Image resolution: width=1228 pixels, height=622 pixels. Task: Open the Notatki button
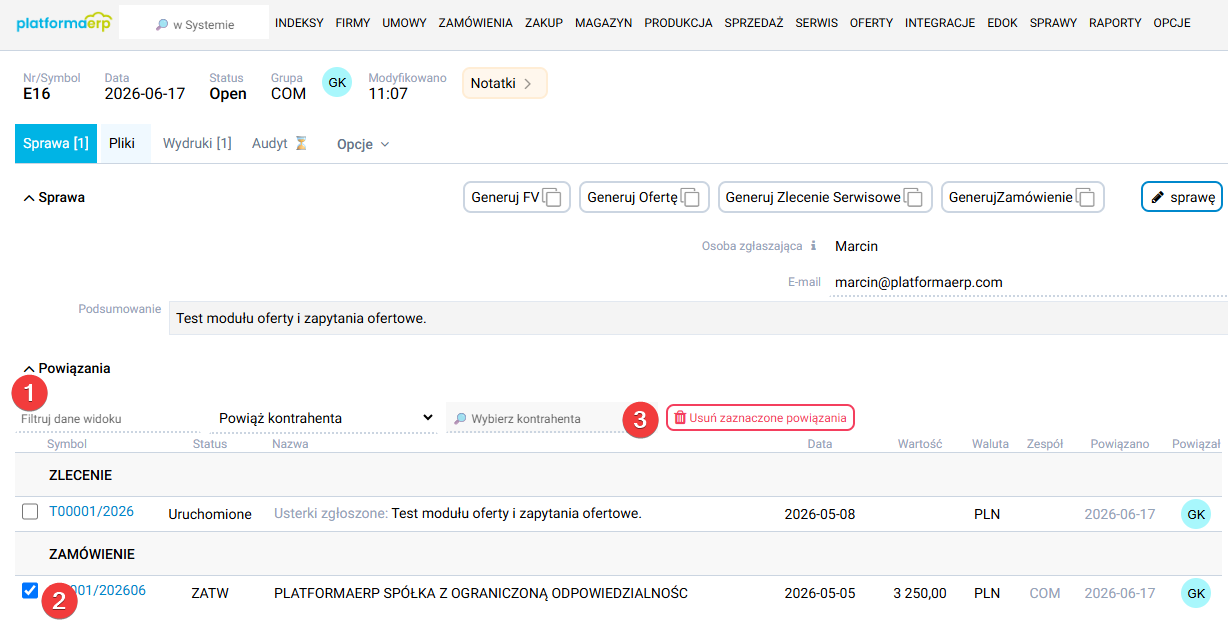point(504,83)
